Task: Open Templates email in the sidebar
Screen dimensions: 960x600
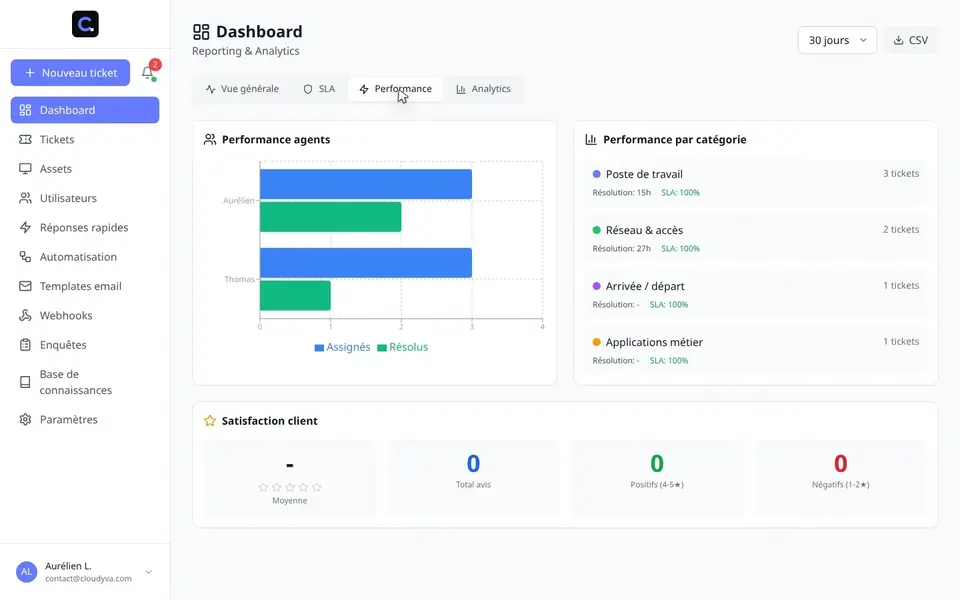Action: click(85, 287)
